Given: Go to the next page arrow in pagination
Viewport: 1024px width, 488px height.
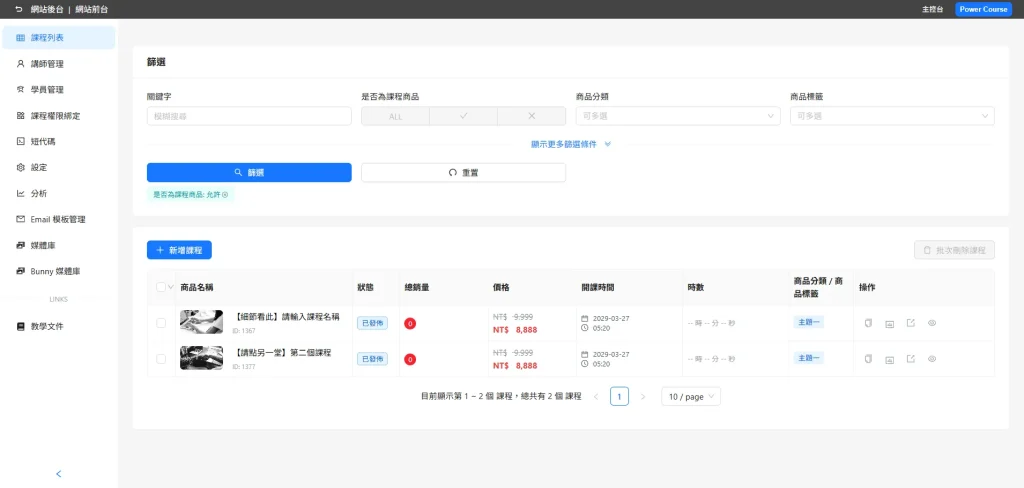Looking at the screenshot, I should (x=642, y=397).
